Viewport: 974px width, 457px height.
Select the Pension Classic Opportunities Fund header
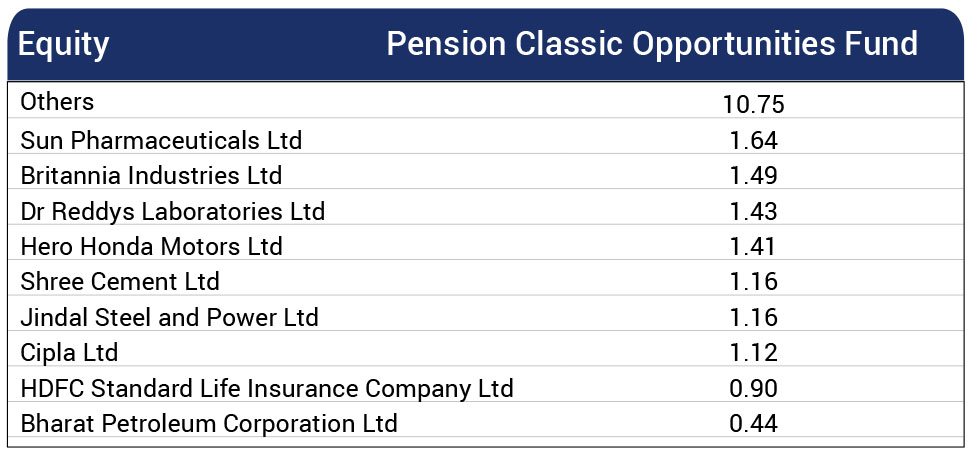(652, 45)
